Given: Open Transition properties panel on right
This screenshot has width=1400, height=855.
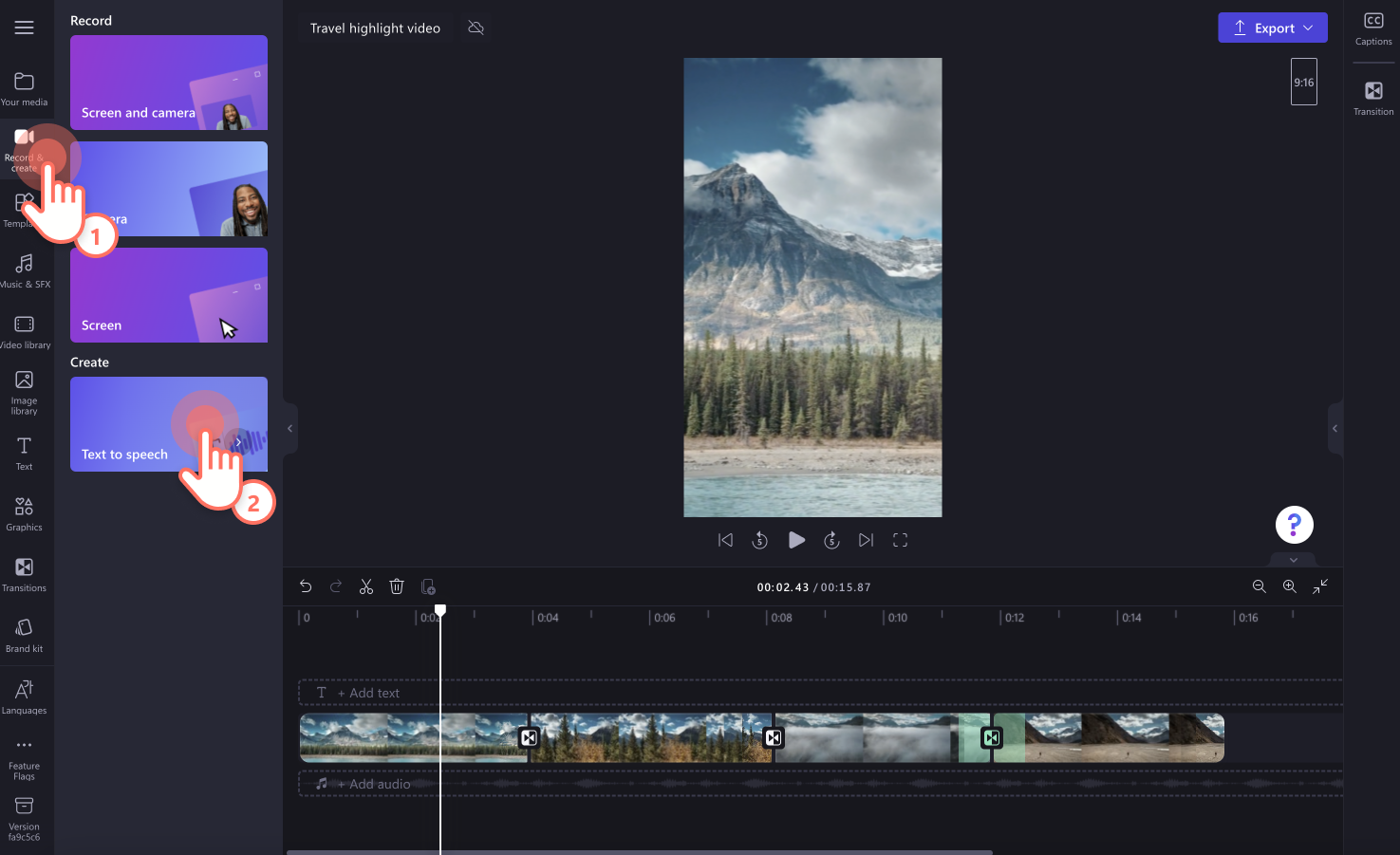Looking at the screenshot, I should coord(1373,98).
